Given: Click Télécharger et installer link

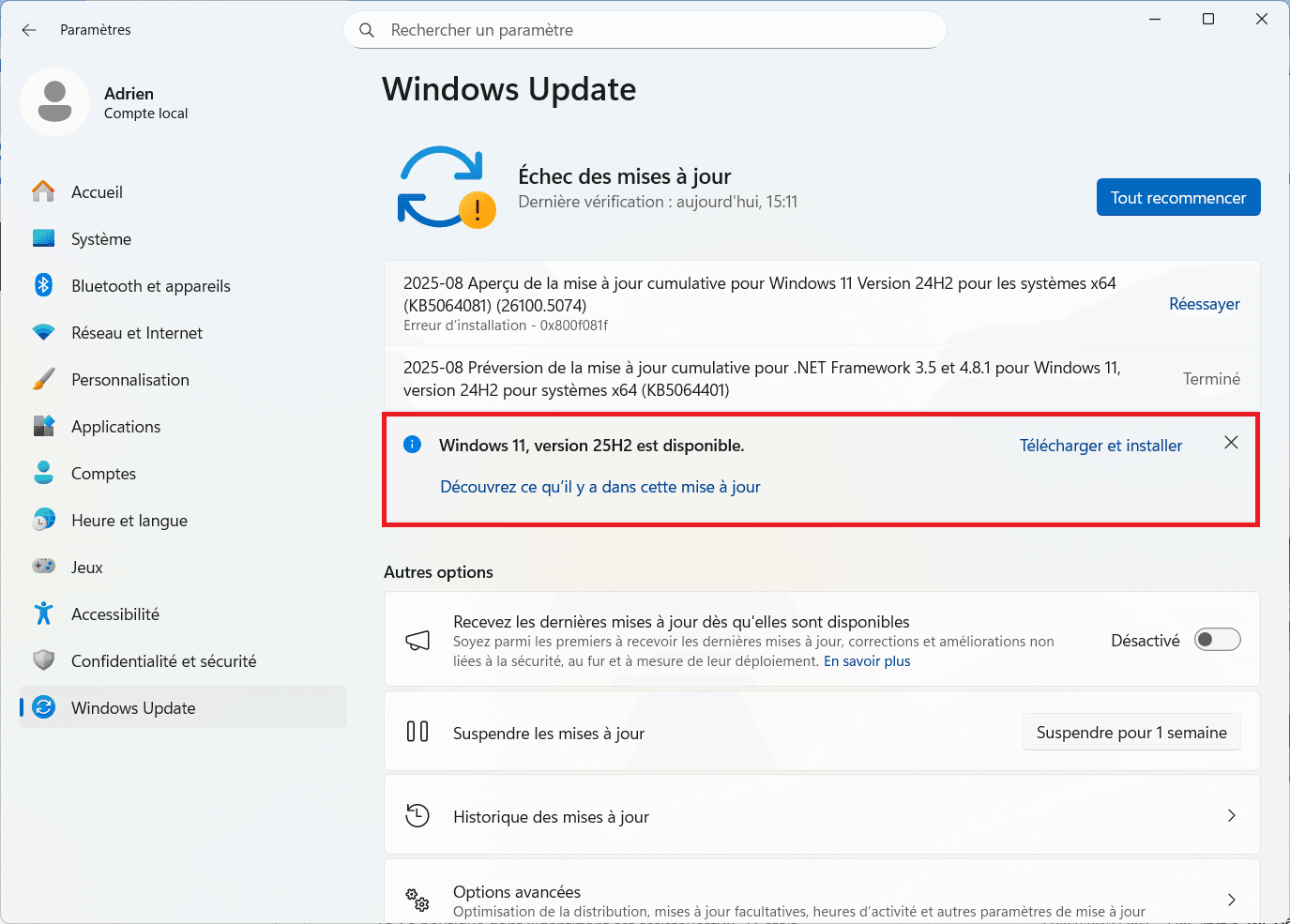Looking at the screenshot, I should coord(1100,445).
